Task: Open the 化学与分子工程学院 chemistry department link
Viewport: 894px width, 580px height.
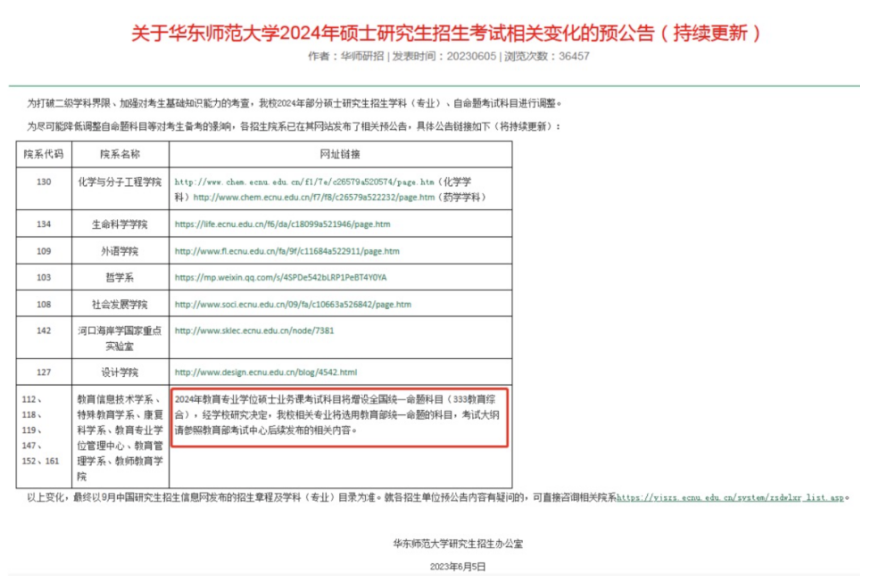Action: 300,179
